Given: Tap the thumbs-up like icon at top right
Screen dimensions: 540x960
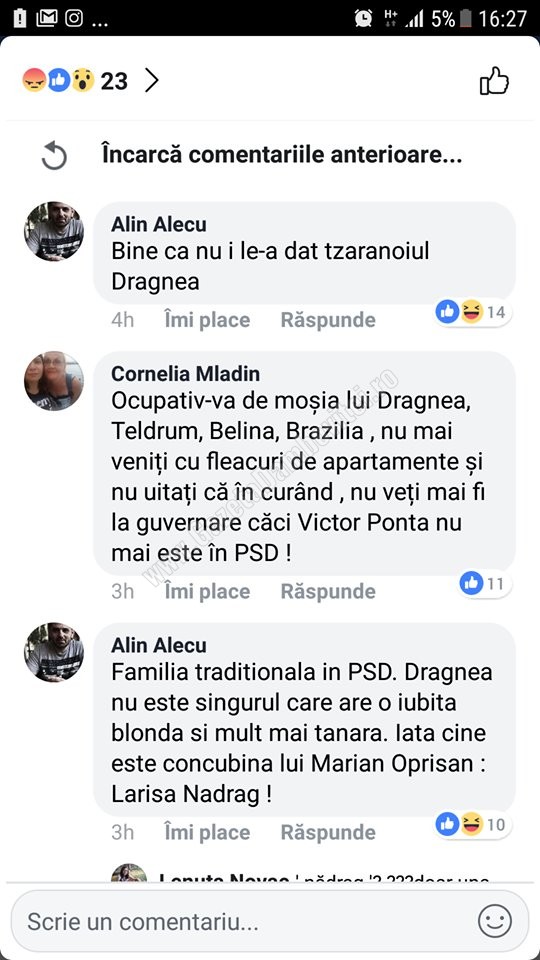Looking at the screenshot, I should (x=494, y=81).
